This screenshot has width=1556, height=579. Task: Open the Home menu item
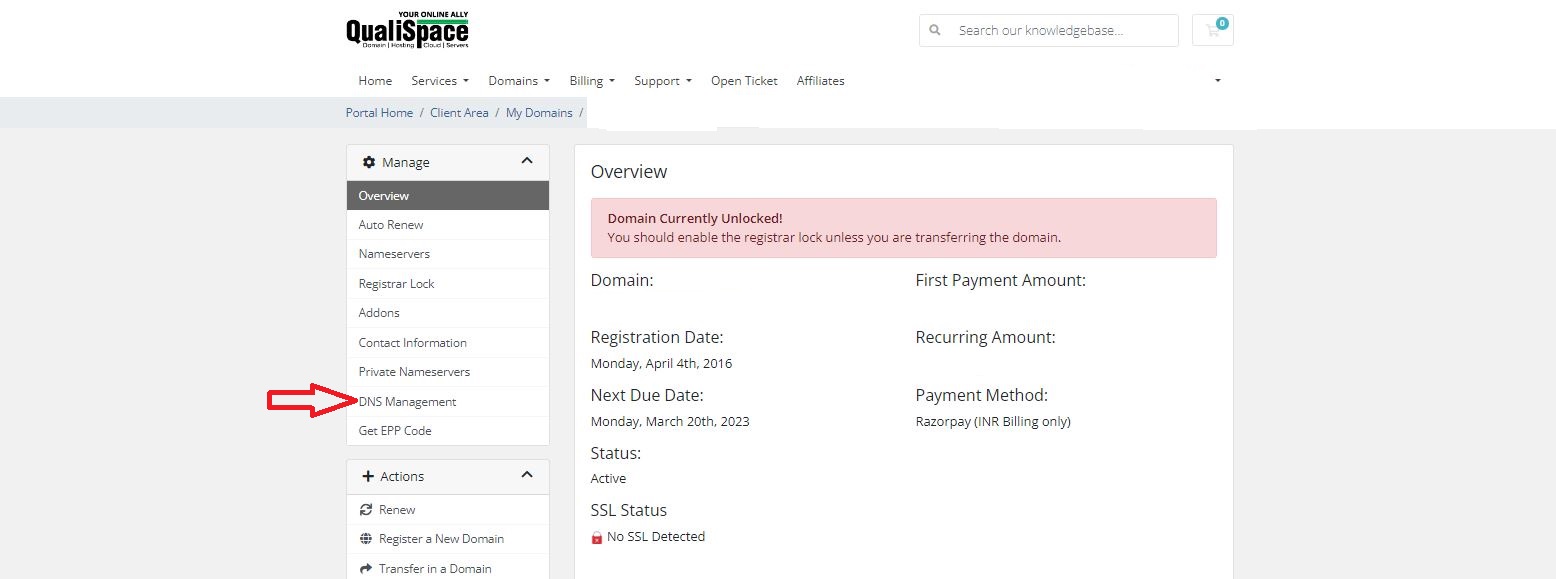point(374,81)
